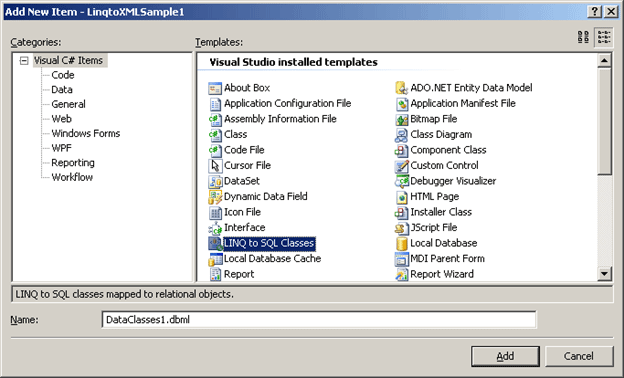Click the Component Class icon
The height and width of the screenshot is (378, 624).
[x=401, y=150]
